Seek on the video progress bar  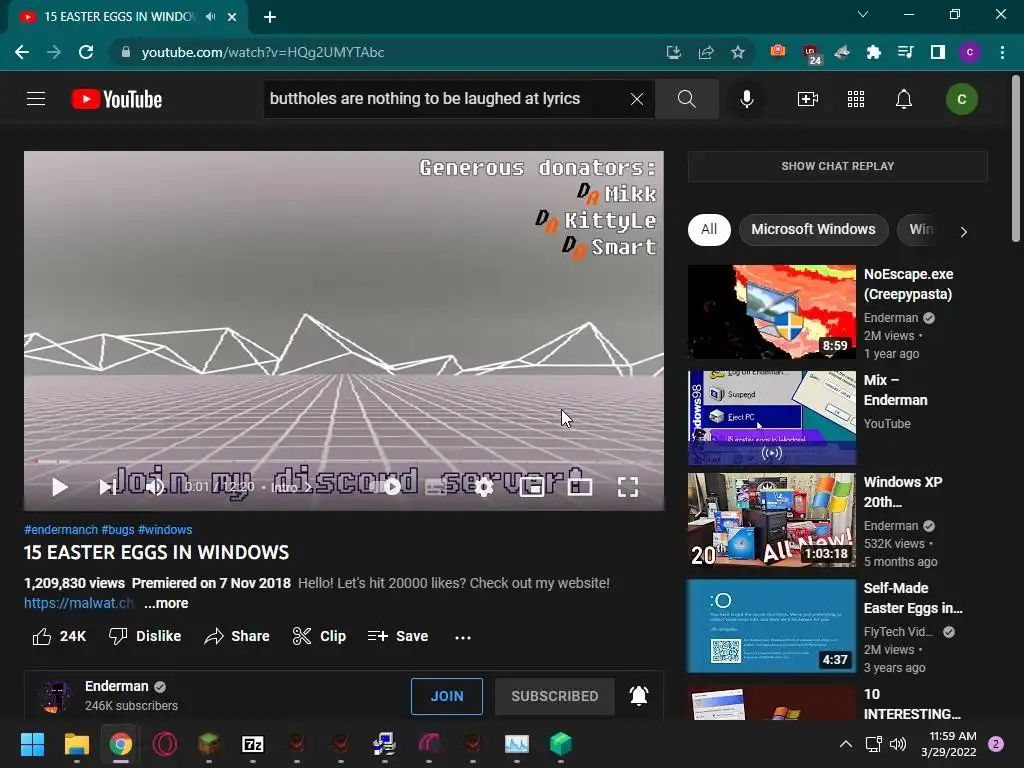(x=344, y=461)
